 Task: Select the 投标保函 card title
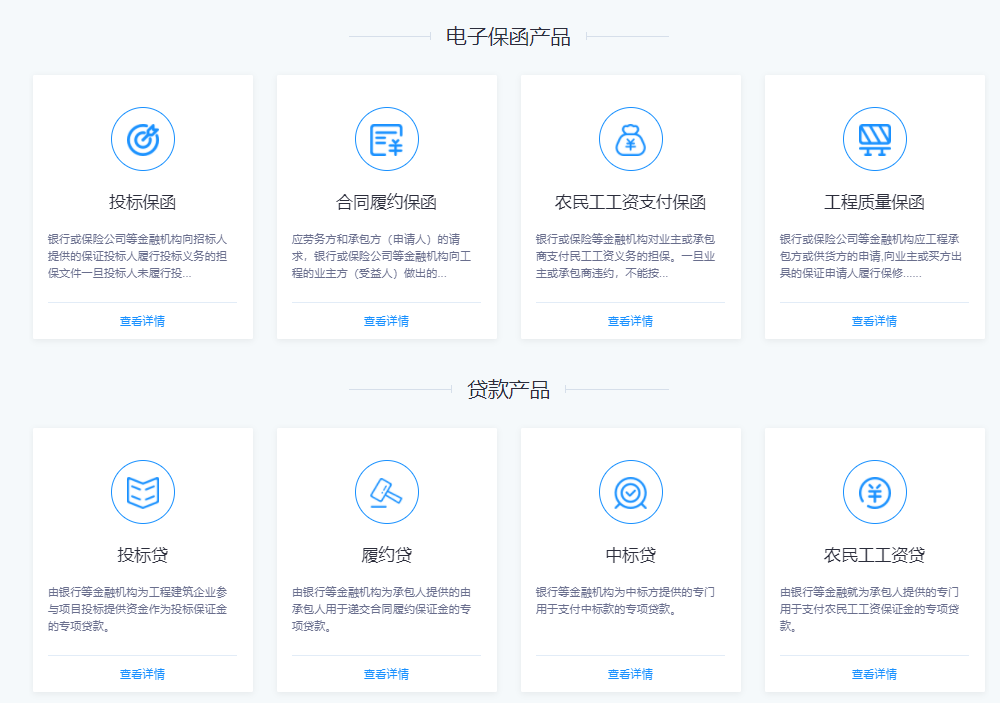pyautogui.click(x=143, y=202)
